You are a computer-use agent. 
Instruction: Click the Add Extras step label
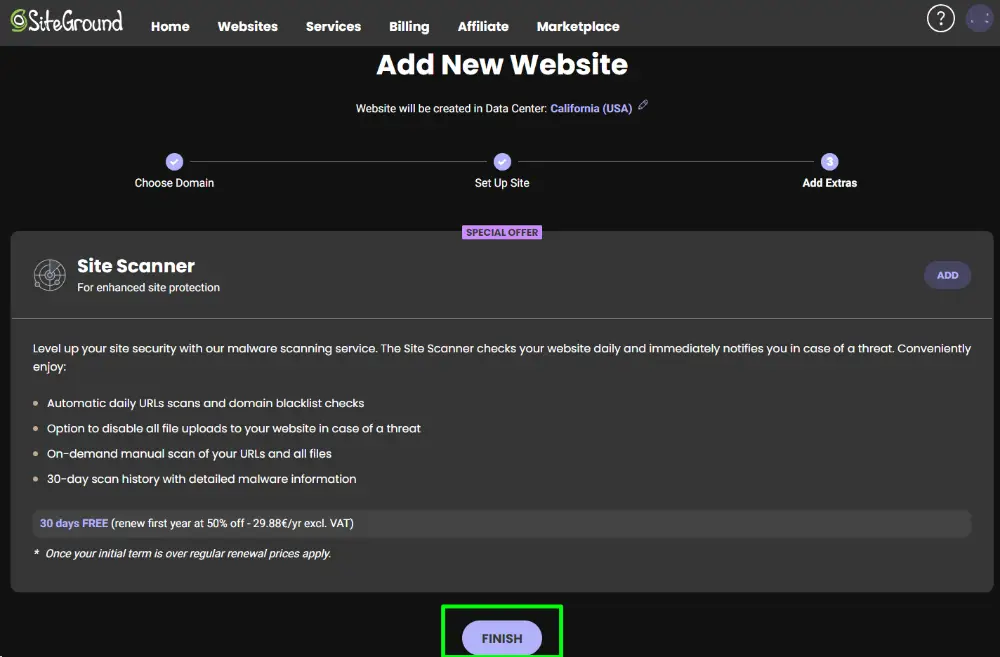pyautogui.click(x=829, y=183)
